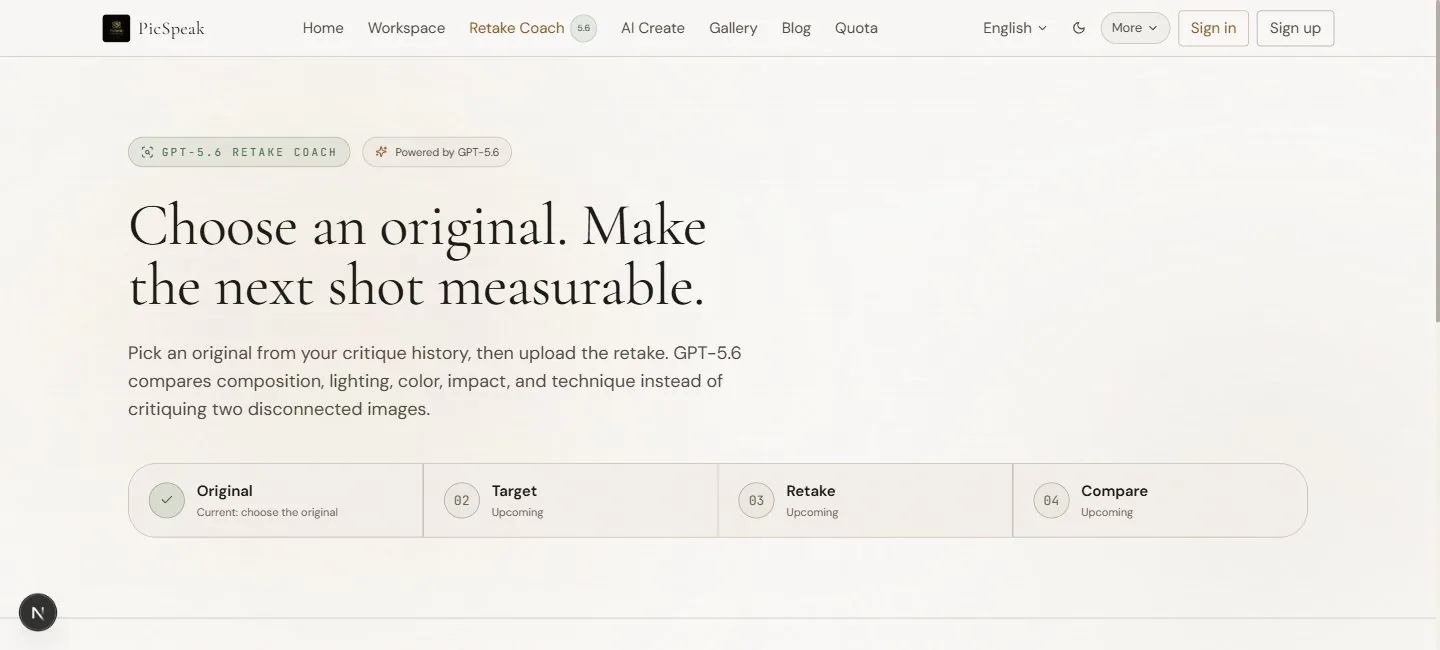Select the Original step
This screenshot has width=1440, height=650.
(276, 500)
